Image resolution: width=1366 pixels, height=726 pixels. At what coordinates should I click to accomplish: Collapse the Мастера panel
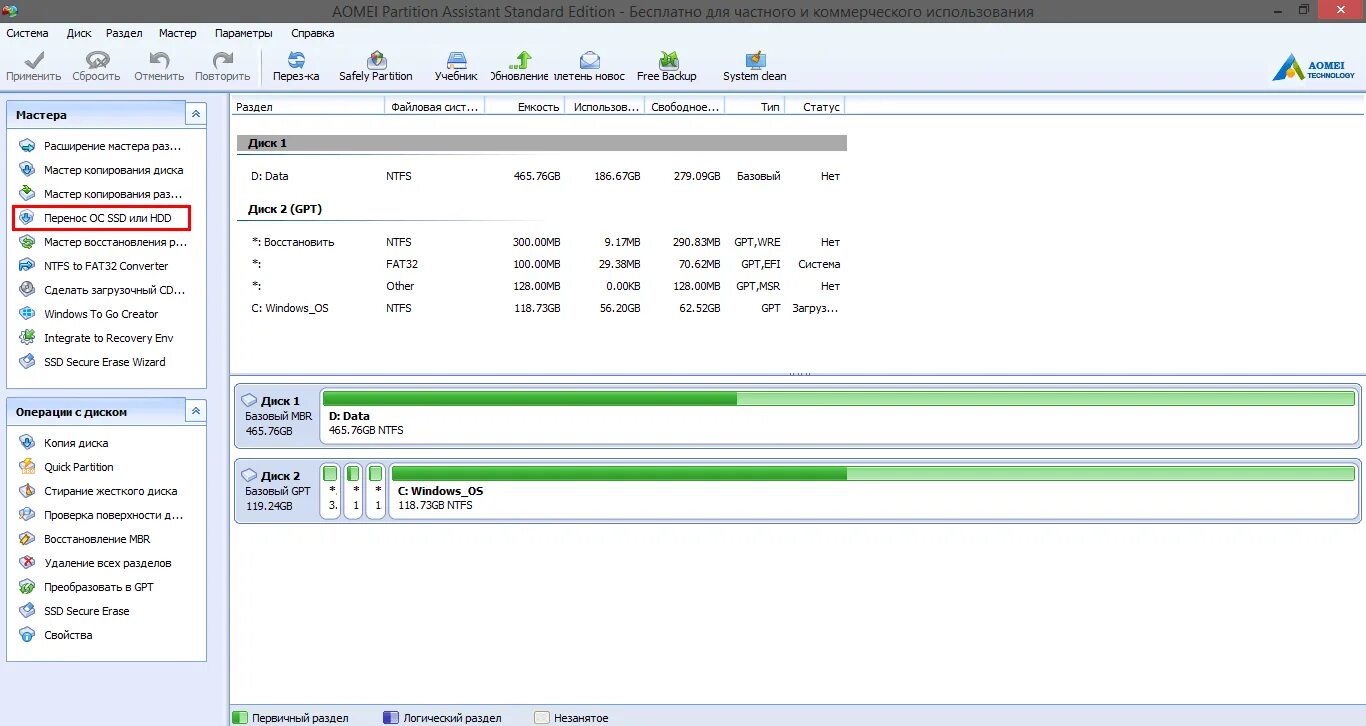point(196,115)
